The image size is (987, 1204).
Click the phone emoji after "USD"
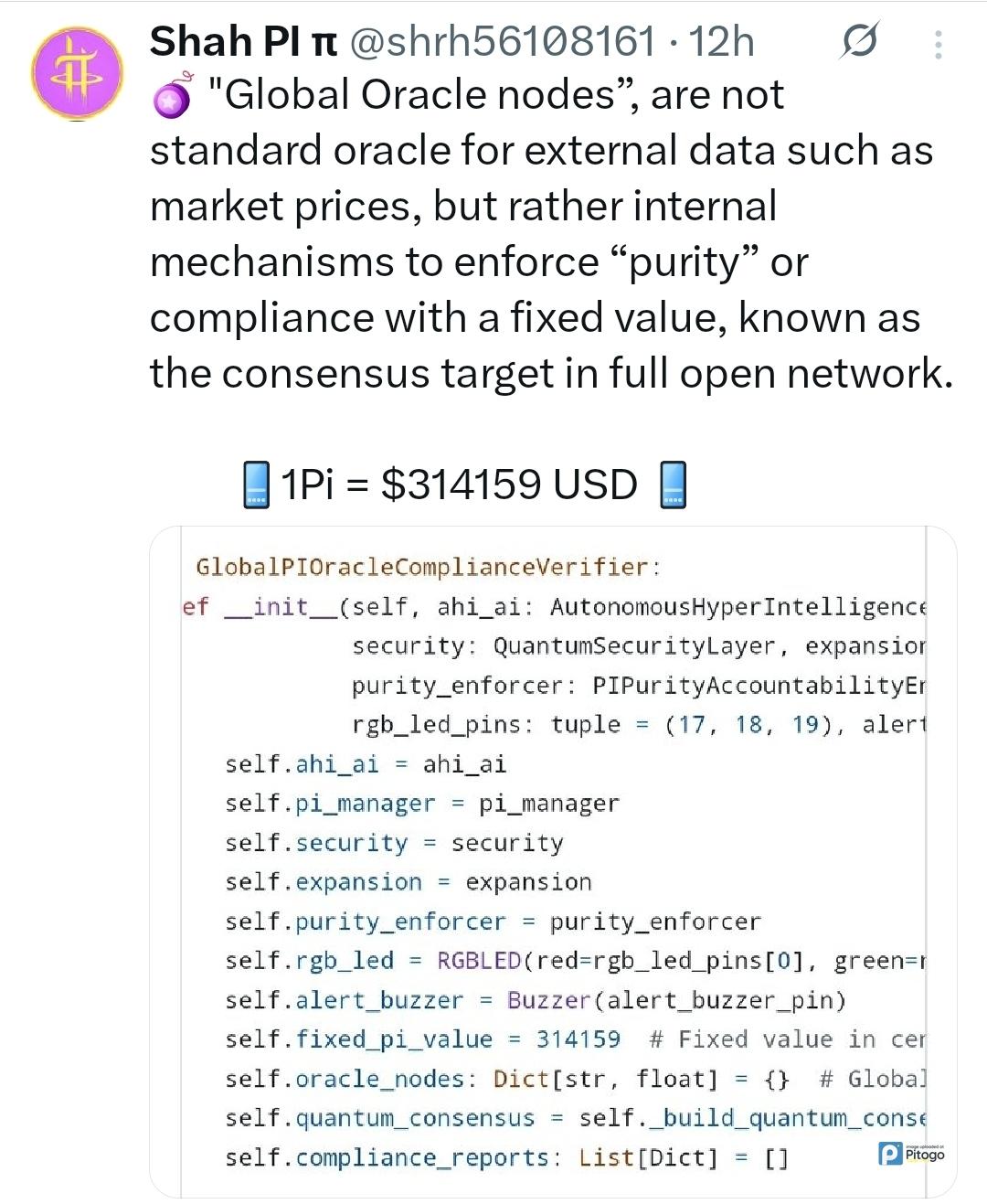click(673, 485)
